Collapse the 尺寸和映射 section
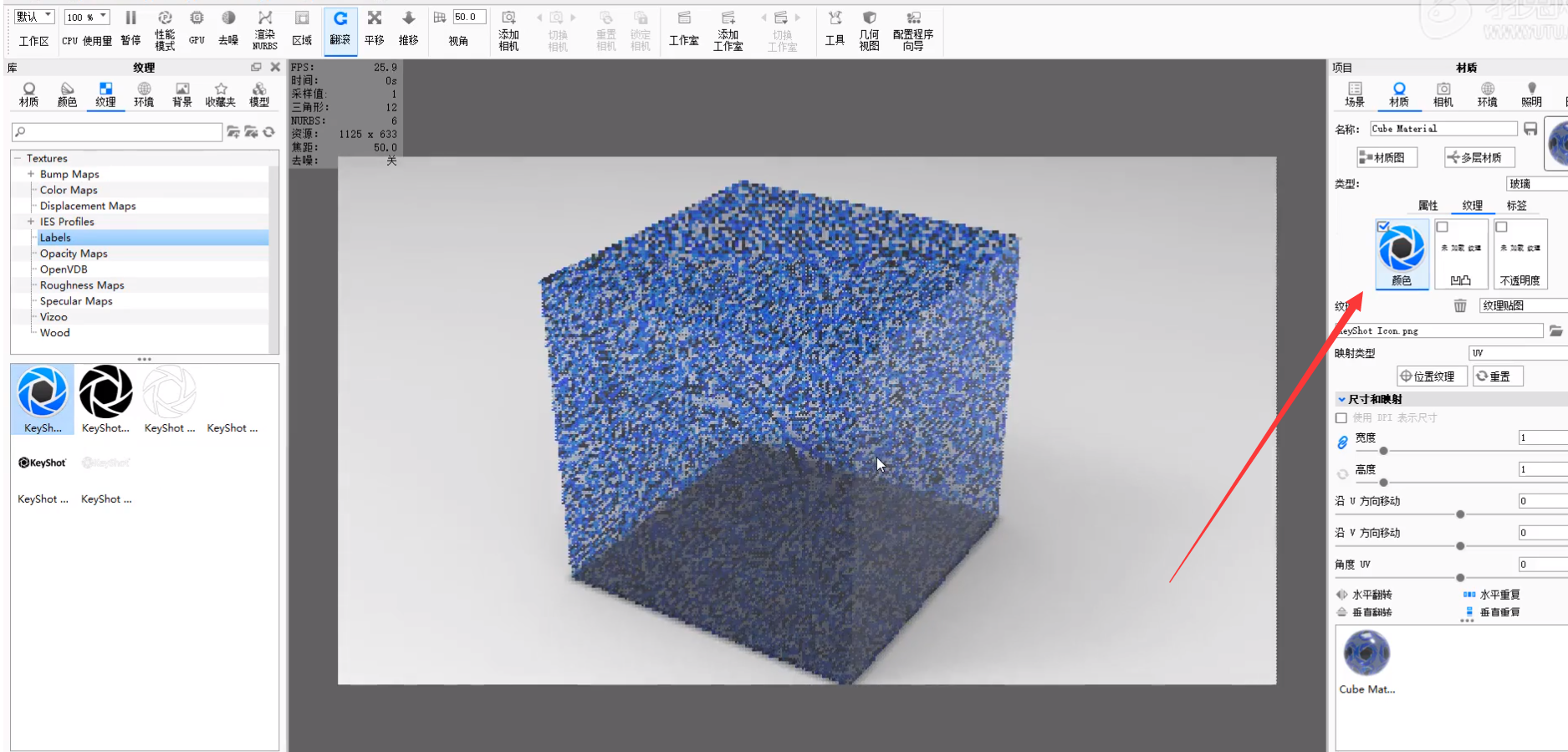The width and height of the screenshot is (1568, 752). coord(1341,400)
